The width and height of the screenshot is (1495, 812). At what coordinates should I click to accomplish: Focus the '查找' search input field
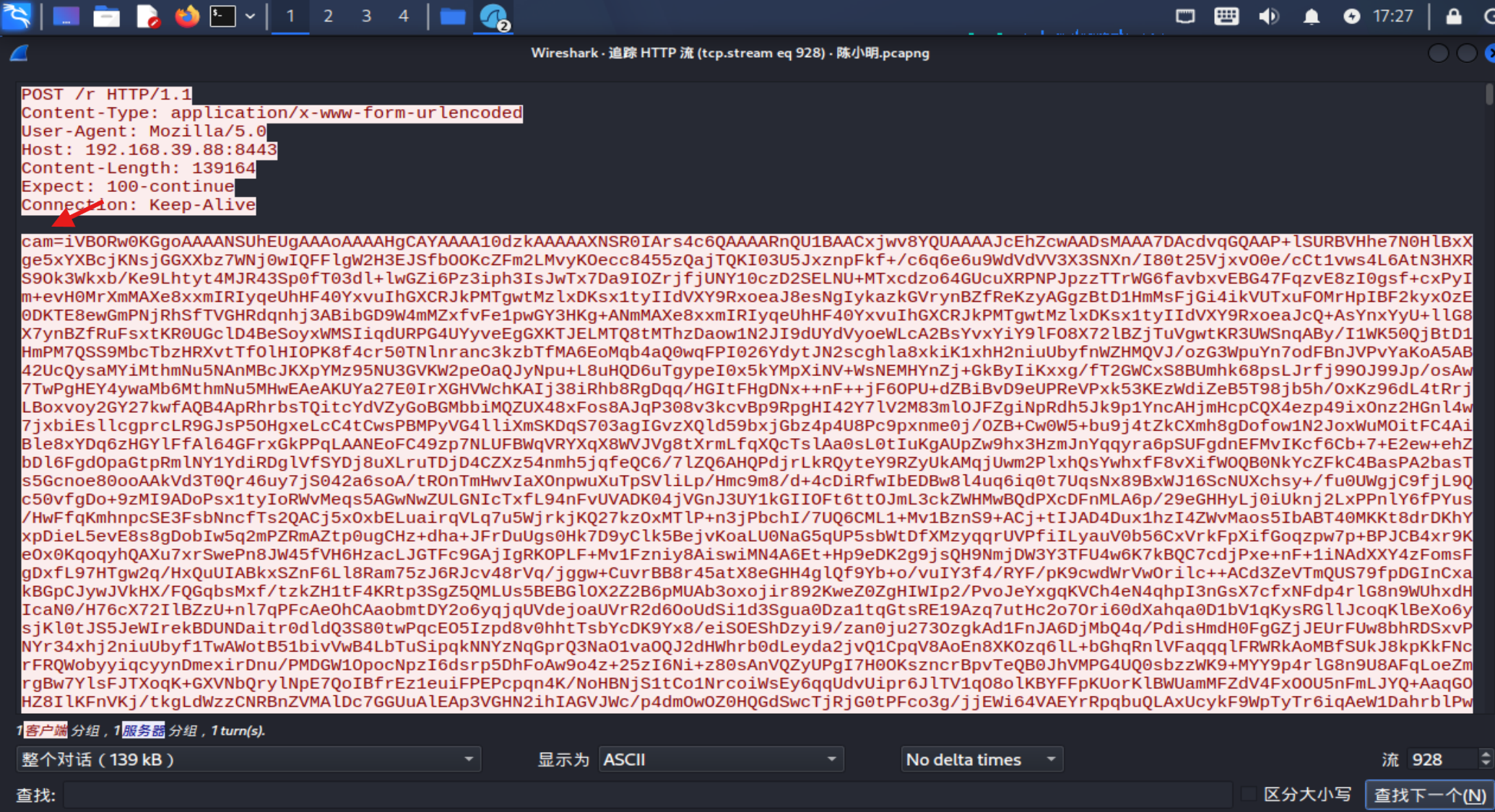click(x=647, y=795)
